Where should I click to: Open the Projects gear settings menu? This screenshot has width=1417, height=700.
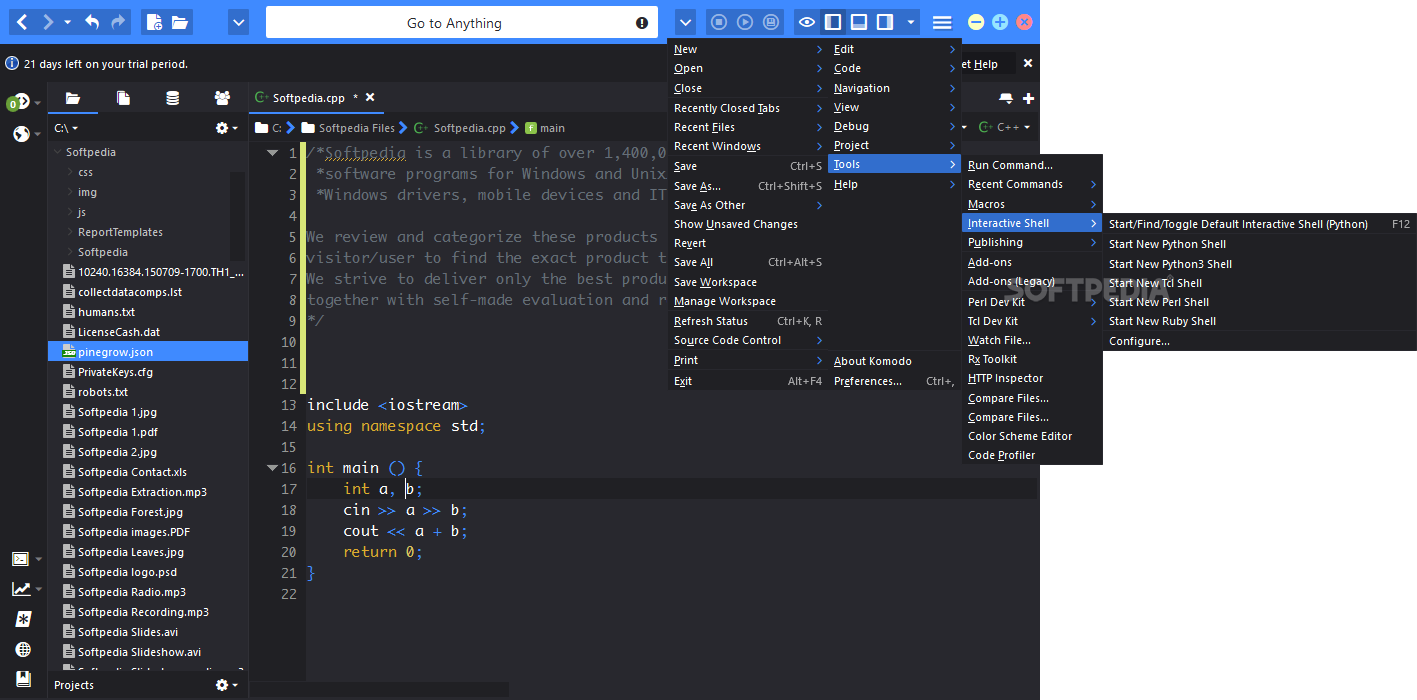[227, 685]
